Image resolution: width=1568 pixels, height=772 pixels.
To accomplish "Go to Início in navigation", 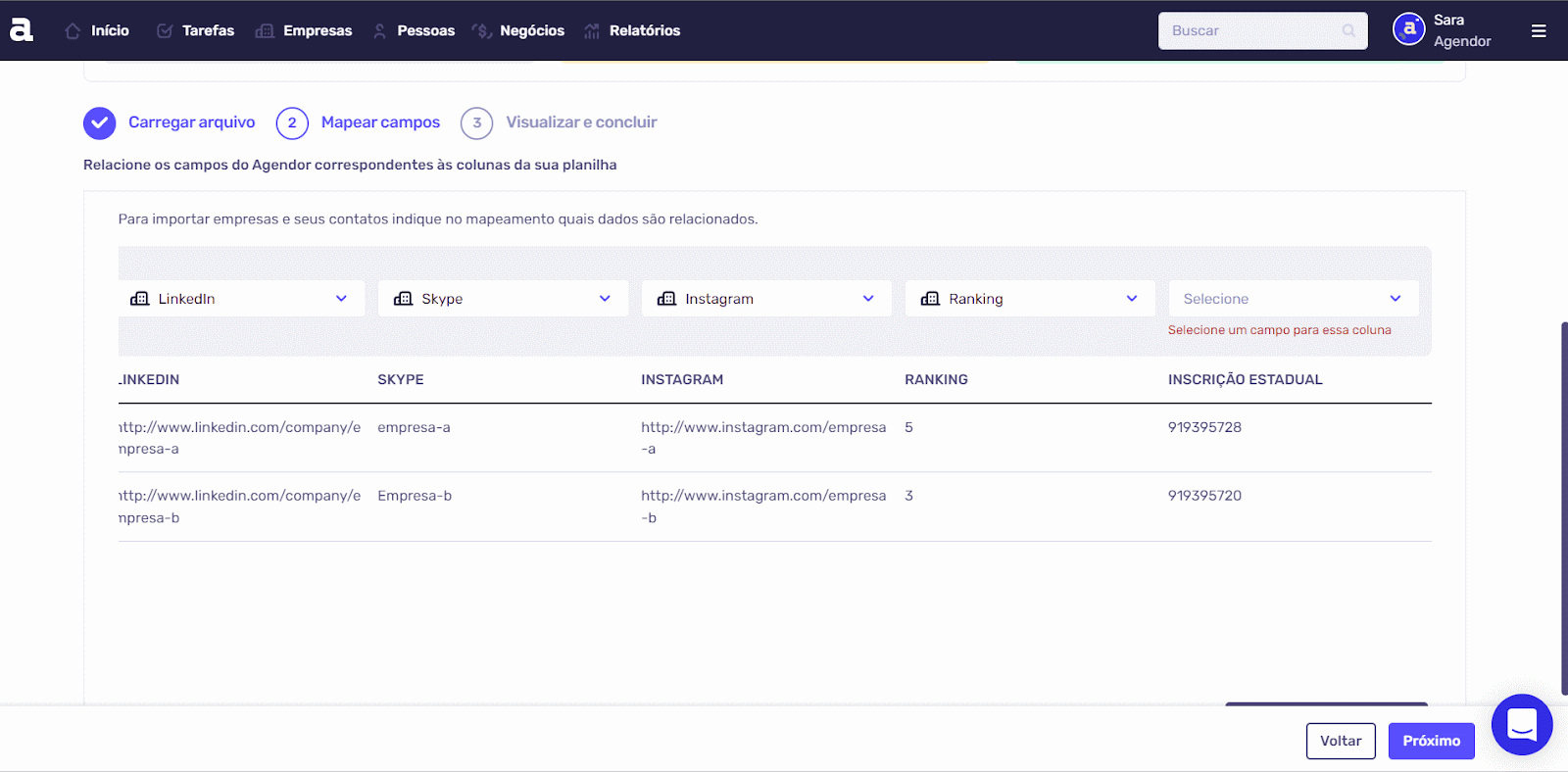I will click(110, 31).
